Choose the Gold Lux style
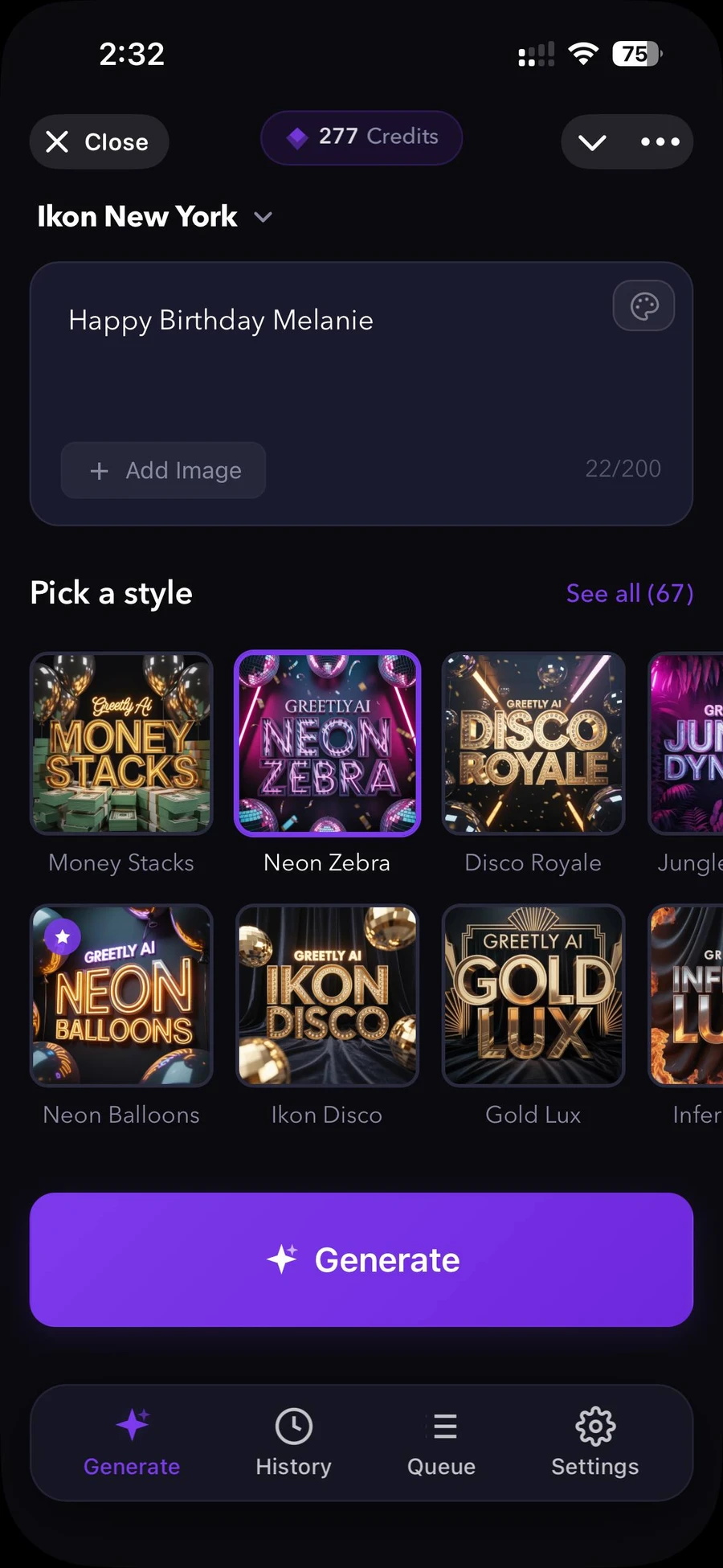This screenshot has height=1568, width=723. point(533,996)
